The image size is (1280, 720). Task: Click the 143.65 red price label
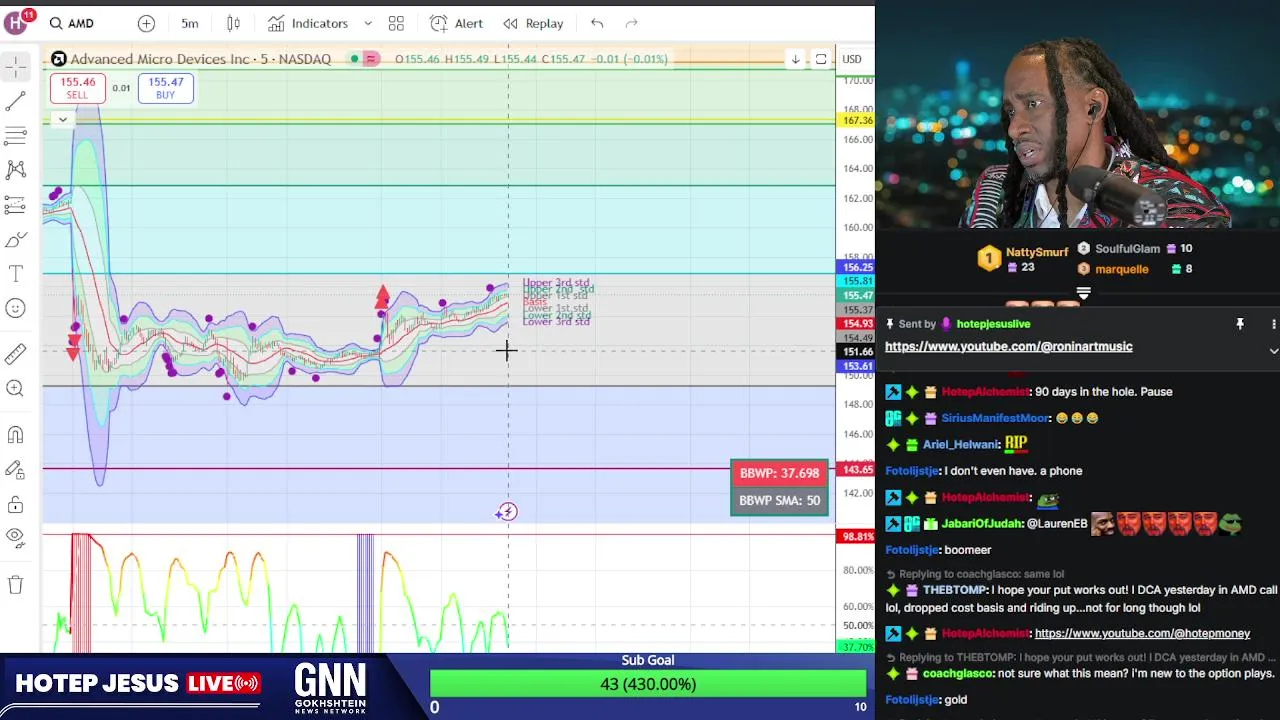pyautogui.click(x=857, y=469)
